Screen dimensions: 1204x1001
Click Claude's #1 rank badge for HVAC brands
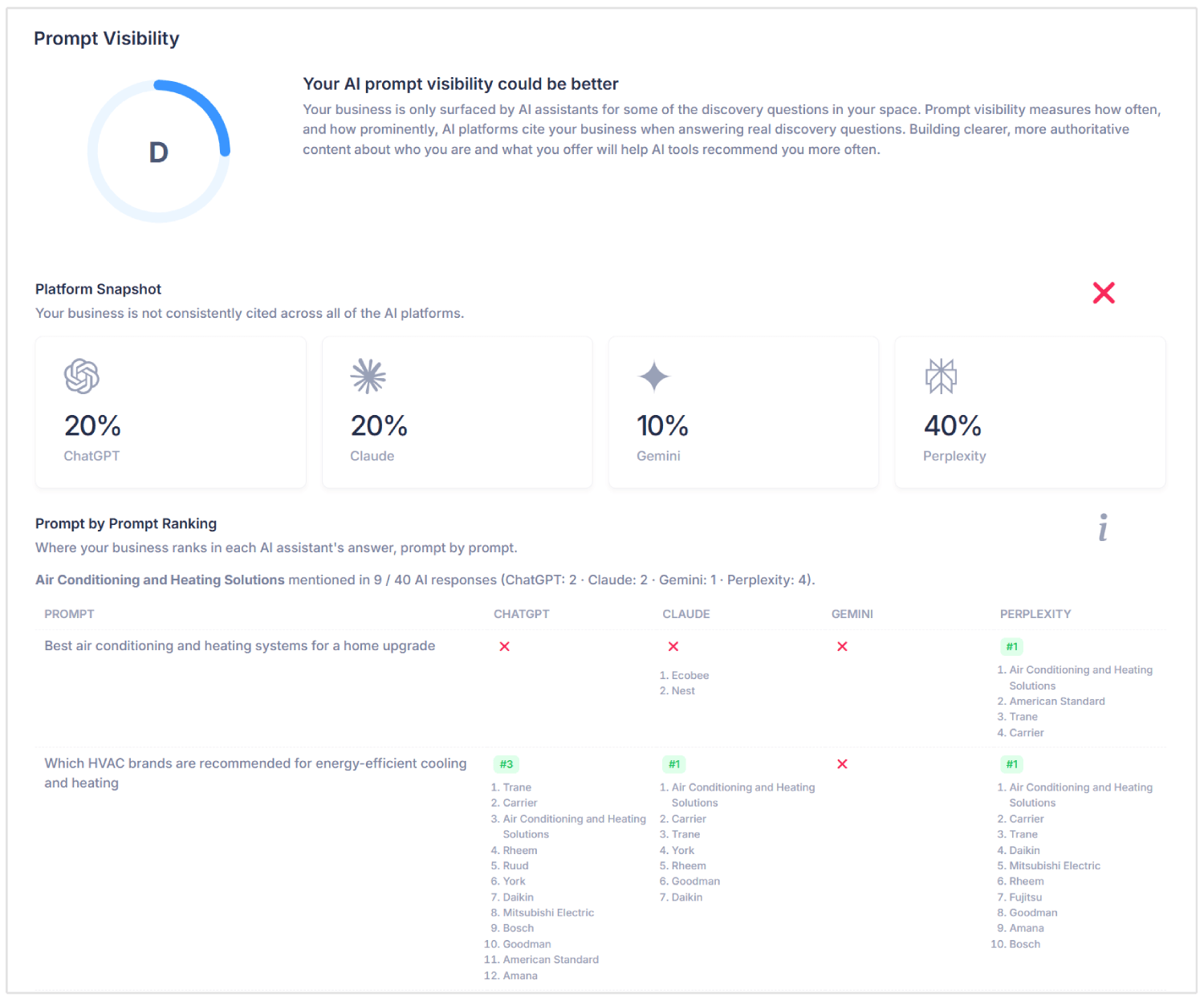(674, 764)
